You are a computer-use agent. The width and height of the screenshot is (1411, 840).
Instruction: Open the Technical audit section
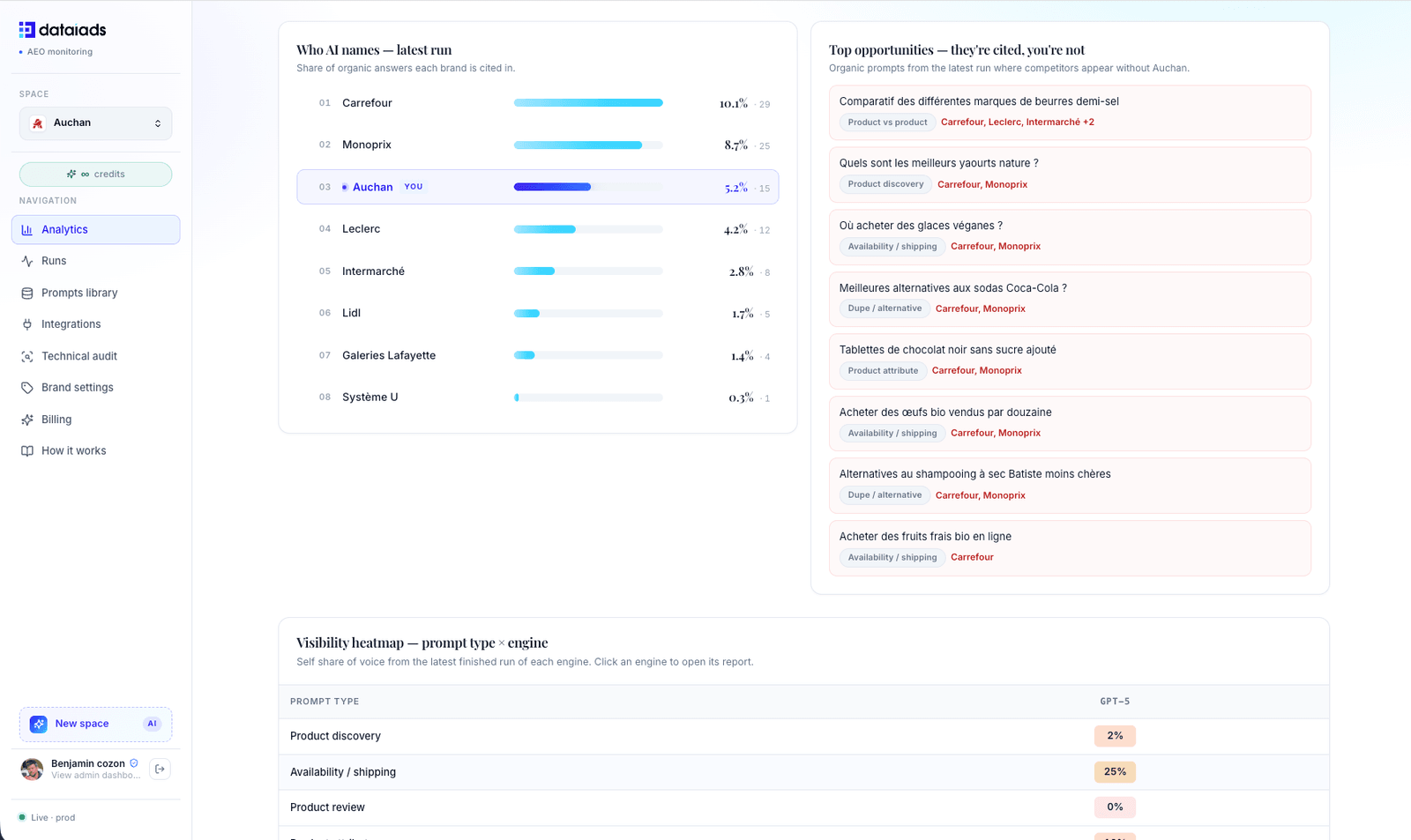tap(95, 356)
